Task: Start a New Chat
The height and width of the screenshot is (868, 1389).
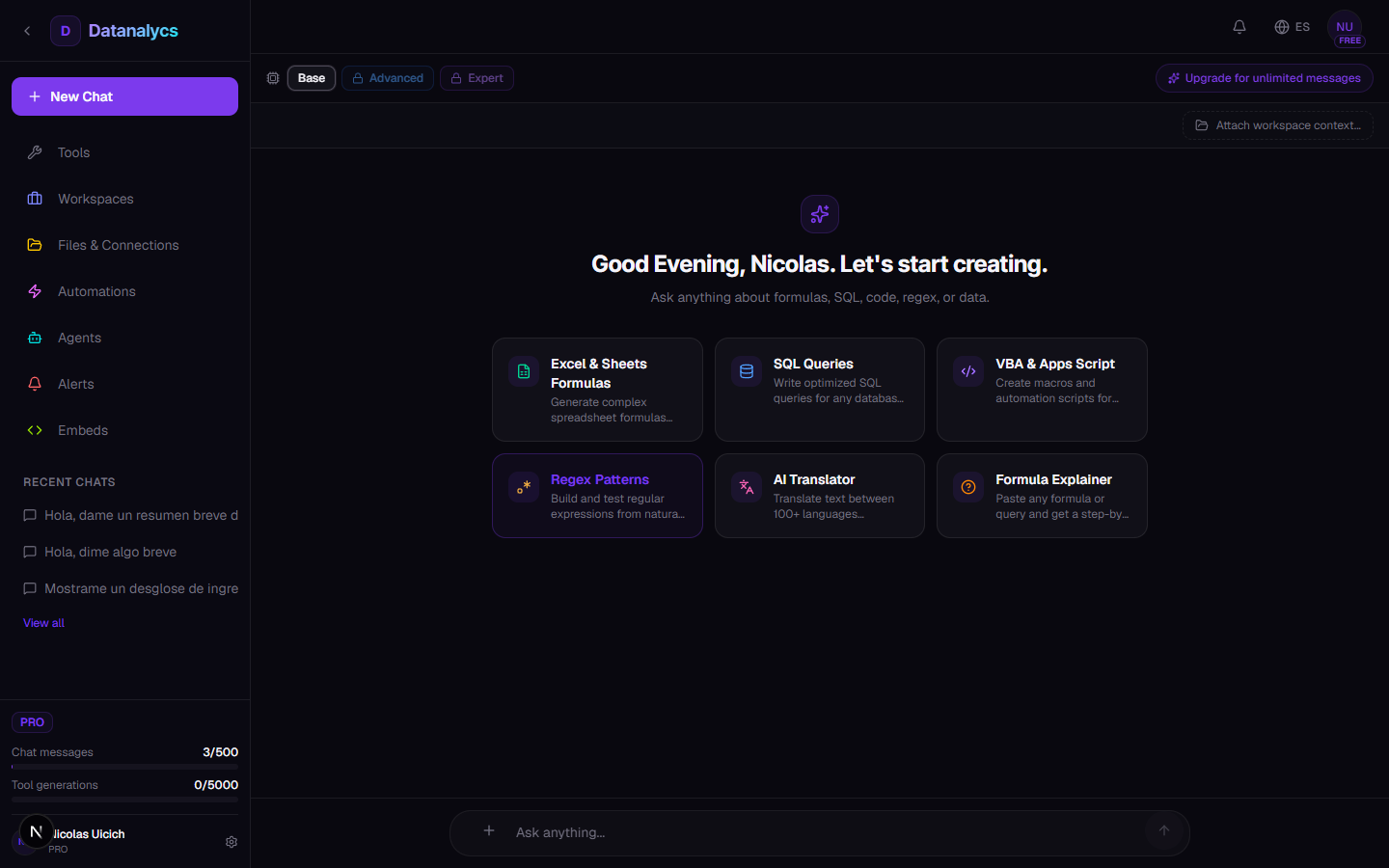Action: [124, 96]
